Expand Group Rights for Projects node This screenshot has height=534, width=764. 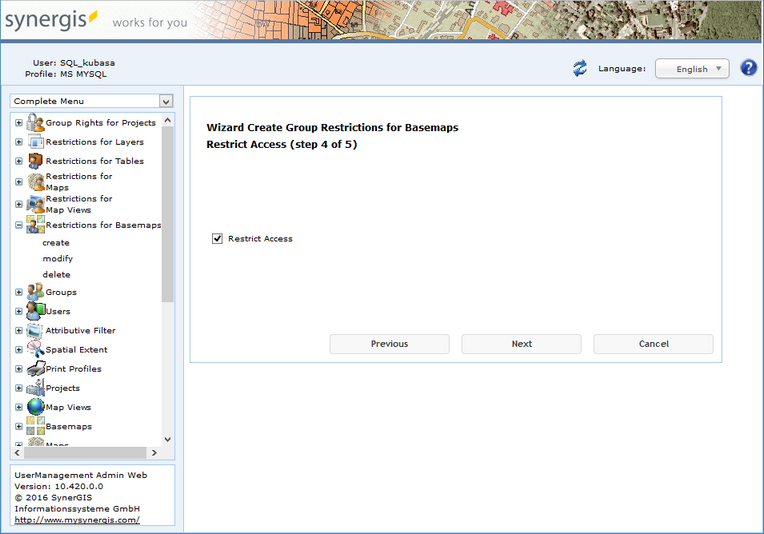tap(19, 123)
